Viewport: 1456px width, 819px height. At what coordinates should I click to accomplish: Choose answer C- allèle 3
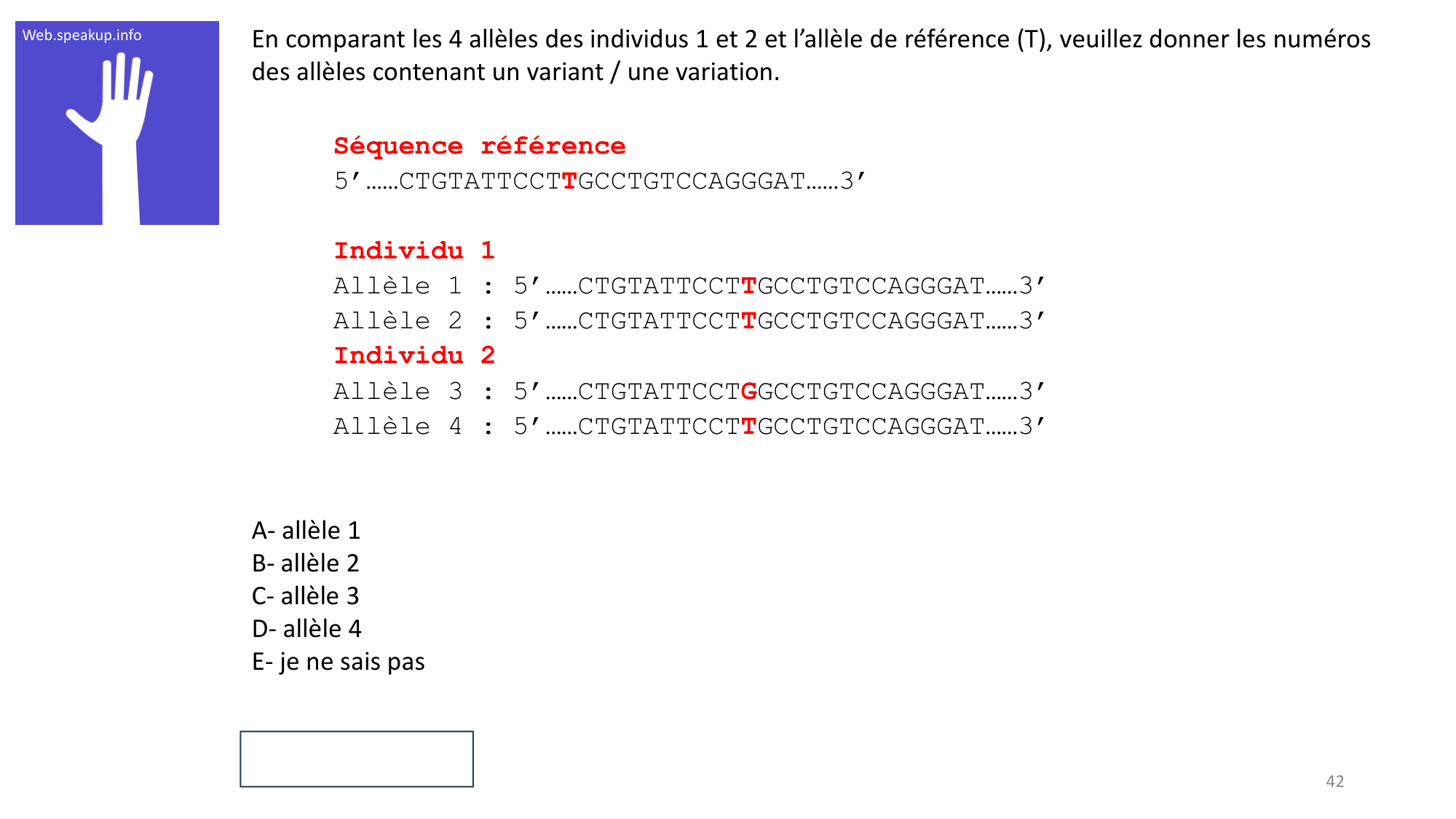[306, 596]
